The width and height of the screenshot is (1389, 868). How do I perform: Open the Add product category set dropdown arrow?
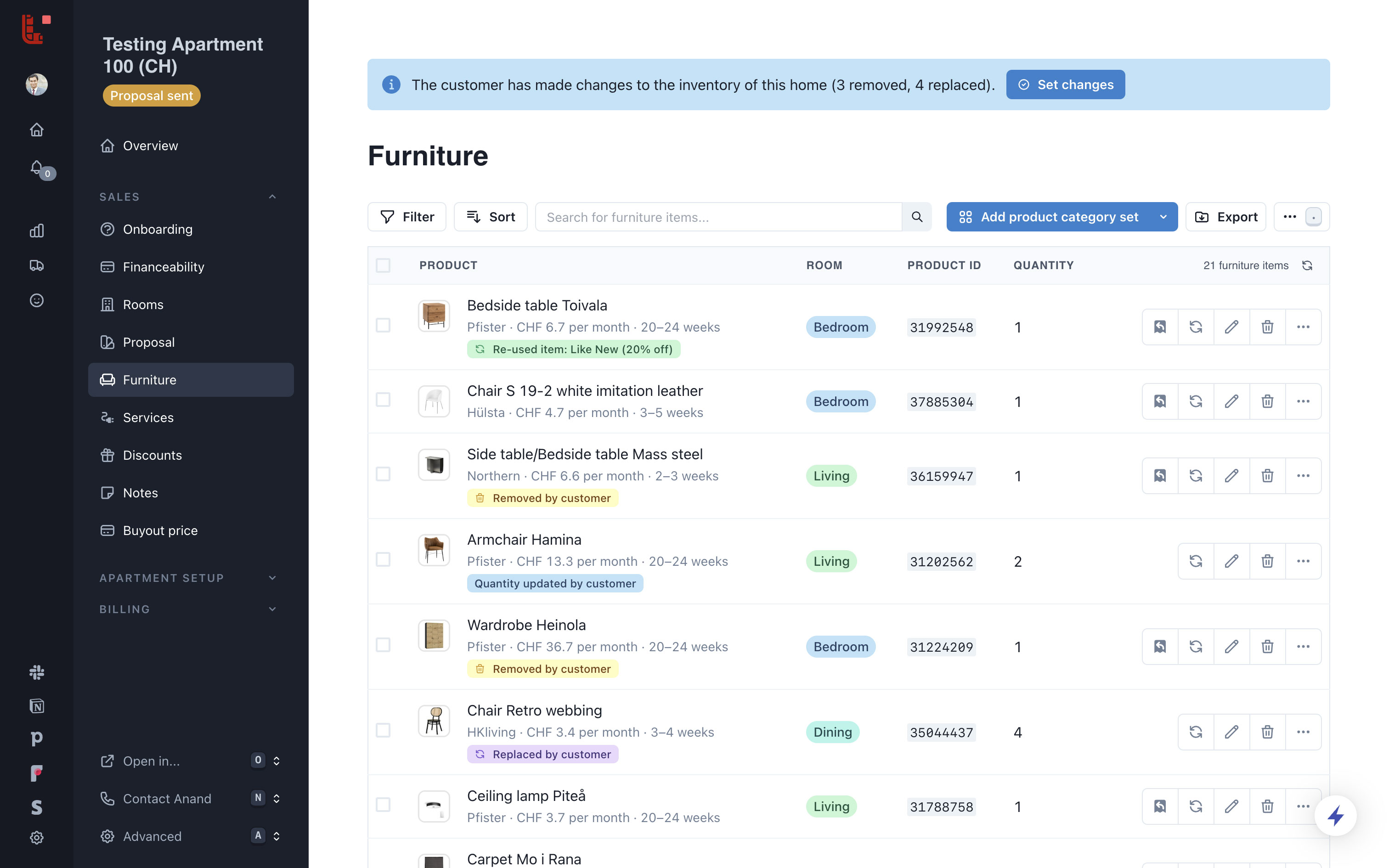click(1163, 217)
